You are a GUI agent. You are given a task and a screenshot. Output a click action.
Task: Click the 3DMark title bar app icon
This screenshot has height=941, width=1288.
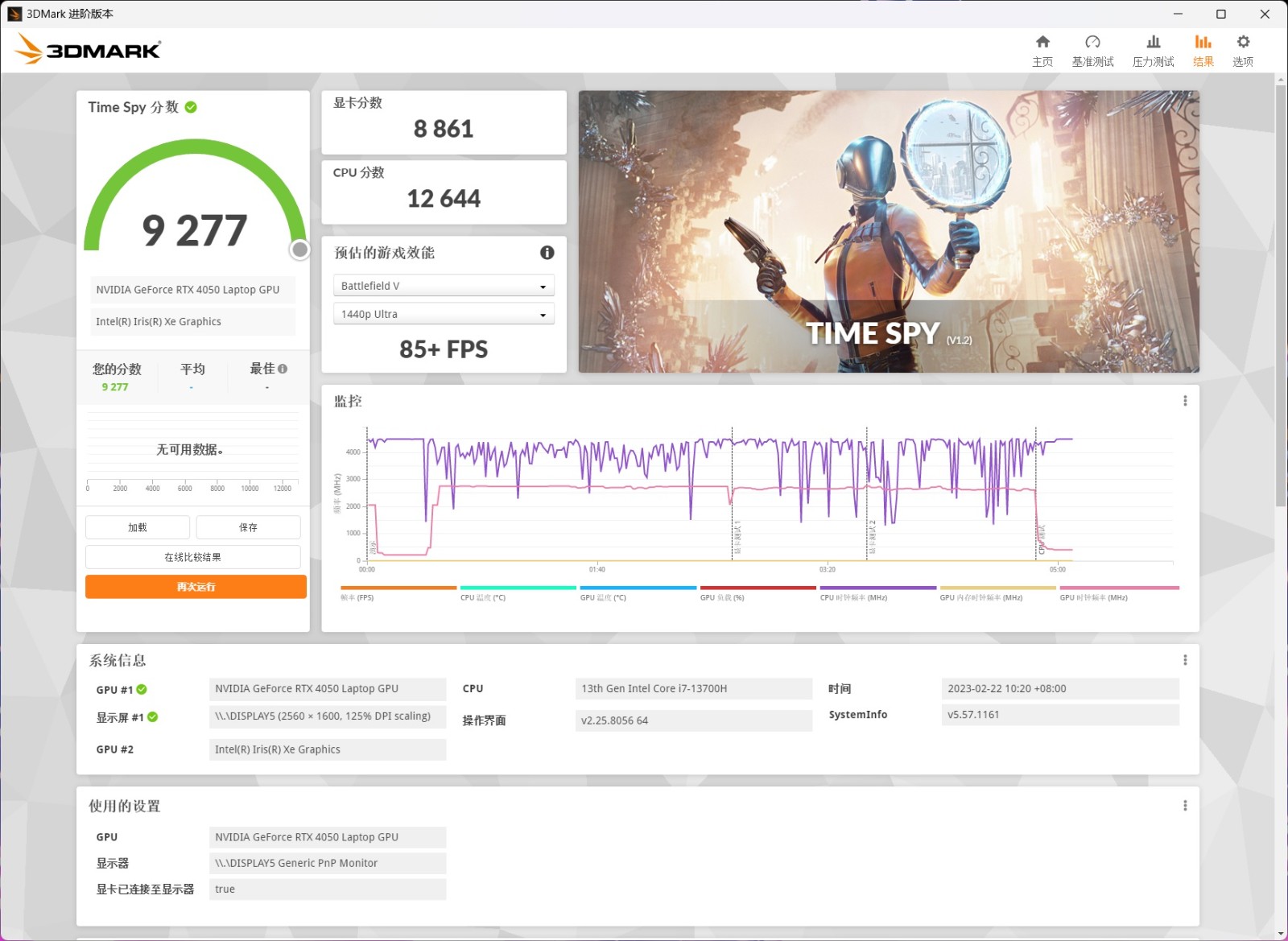click(14, 14)
